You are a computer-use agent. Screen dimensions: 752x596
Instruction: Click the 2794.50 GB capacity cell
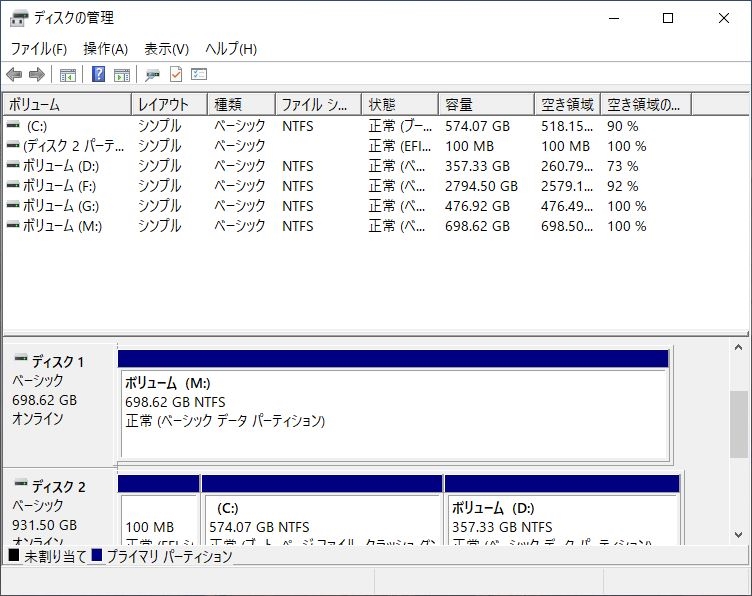[x=482, y=186]
